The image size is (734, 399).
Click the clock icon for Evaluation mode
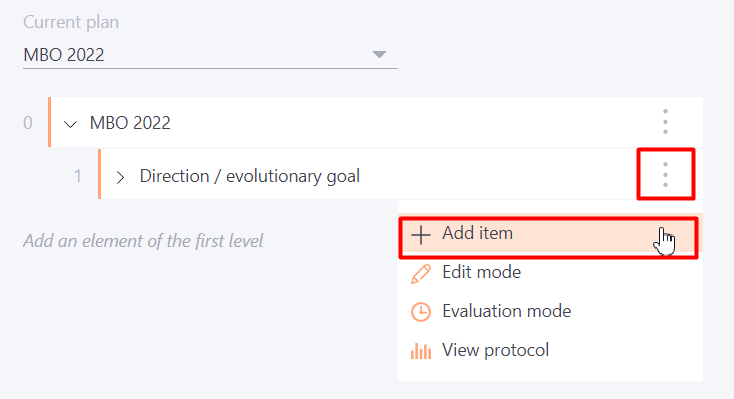click(421, 312)
